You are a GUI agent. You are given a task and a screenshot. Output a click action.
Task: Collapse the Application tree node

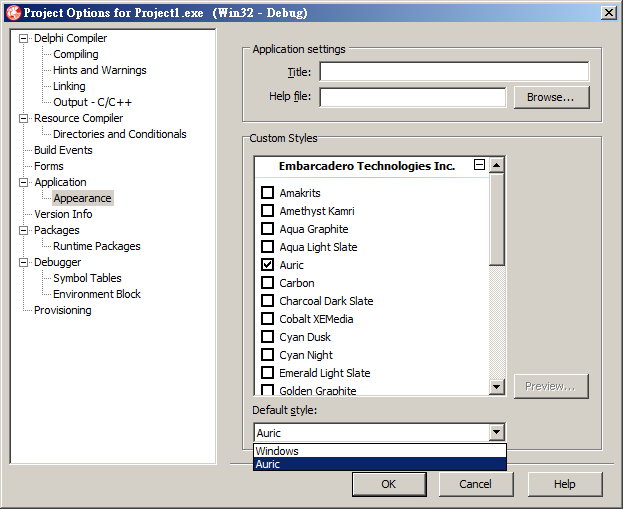pyautogui.click(x=23, y=182)
